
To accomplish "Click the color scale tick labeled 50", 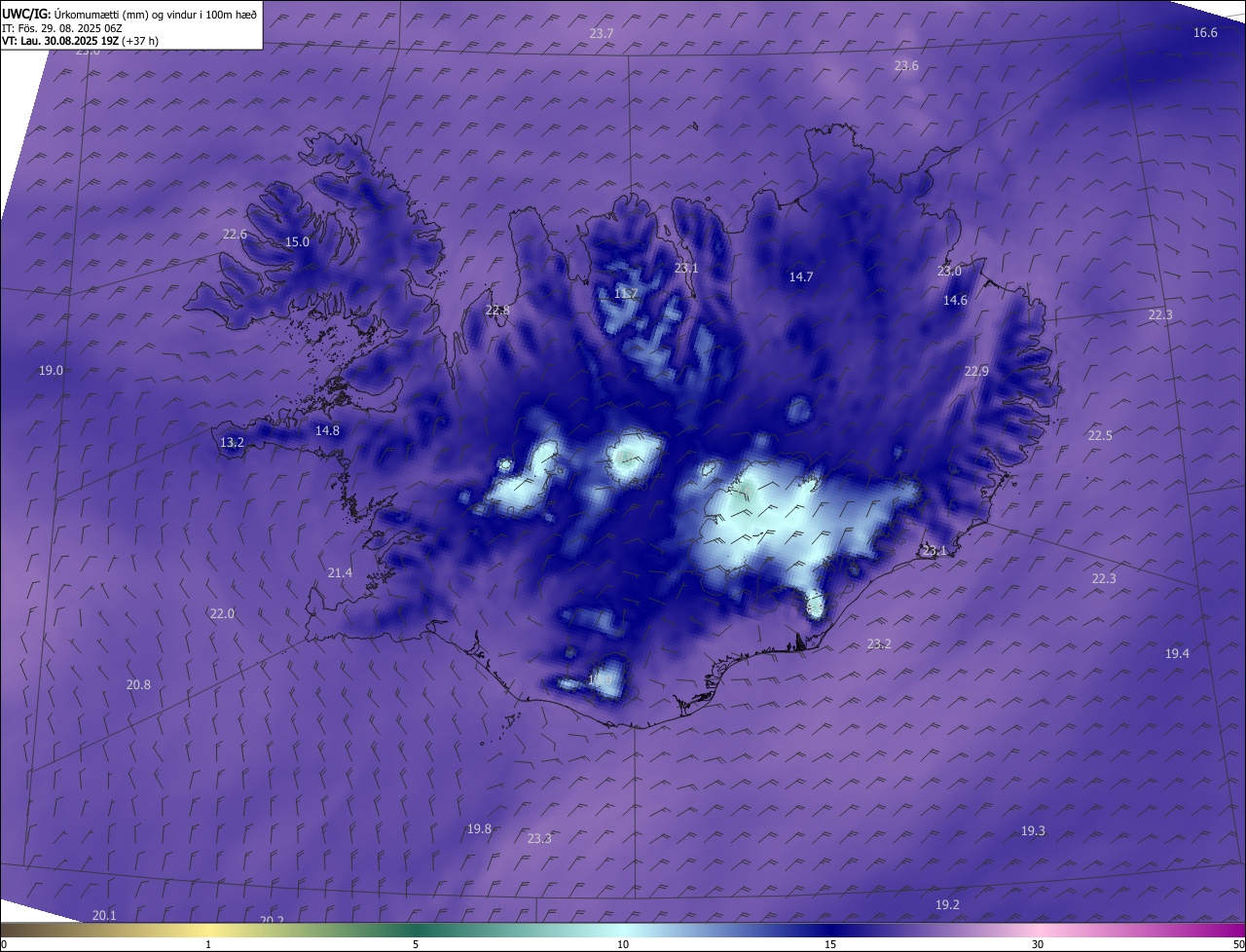I will tap(1238, 945).
